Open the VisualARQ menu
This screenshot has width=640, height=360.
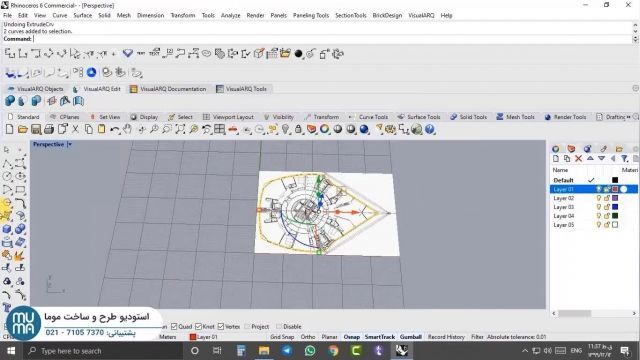[x=421, y=15]
